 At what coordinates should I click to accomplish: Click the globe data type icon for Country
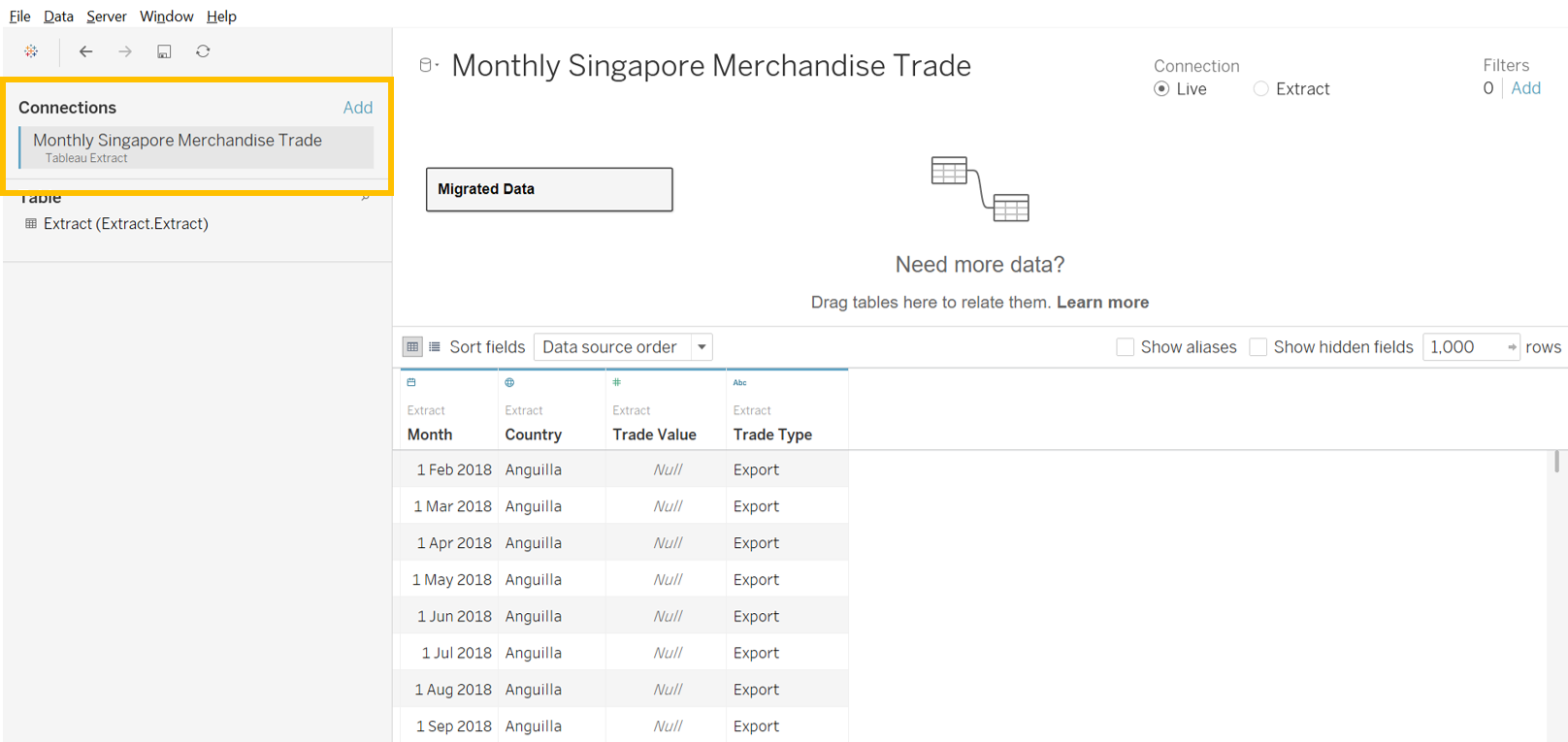click(509, 383)
